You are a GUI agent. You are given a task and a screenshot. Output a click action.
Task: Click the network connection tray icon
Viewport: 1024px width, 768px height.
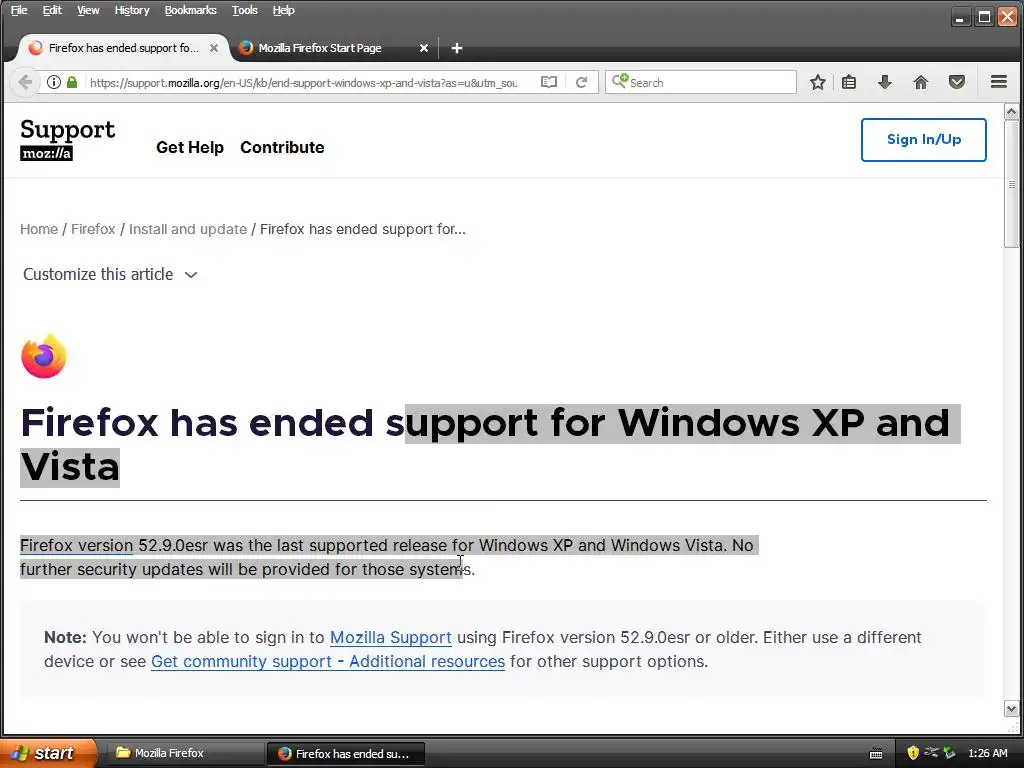point(931,752)
